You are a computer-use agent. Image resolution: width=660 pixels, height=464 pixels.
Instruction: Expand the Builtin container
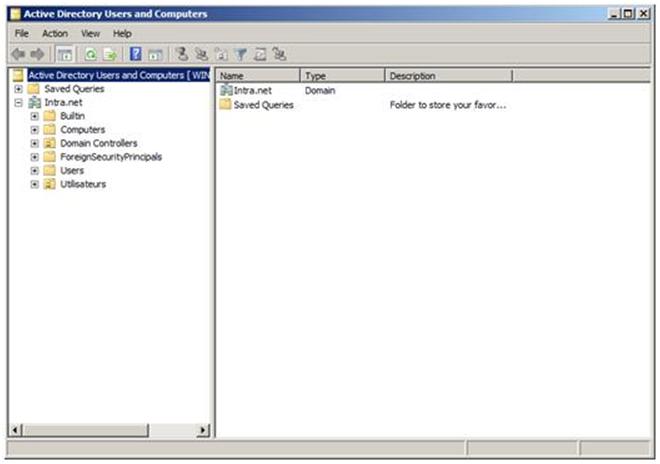tap(35, 116)
